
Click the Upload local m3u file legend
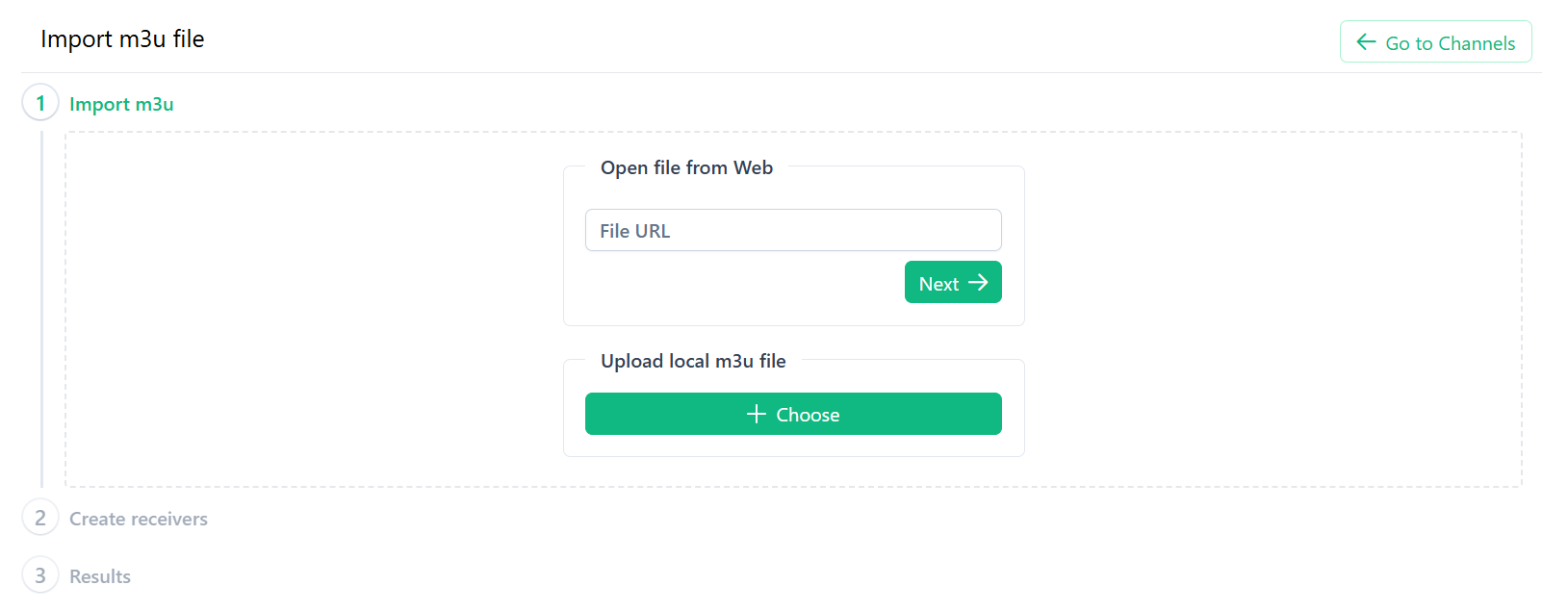click(693, 361)
